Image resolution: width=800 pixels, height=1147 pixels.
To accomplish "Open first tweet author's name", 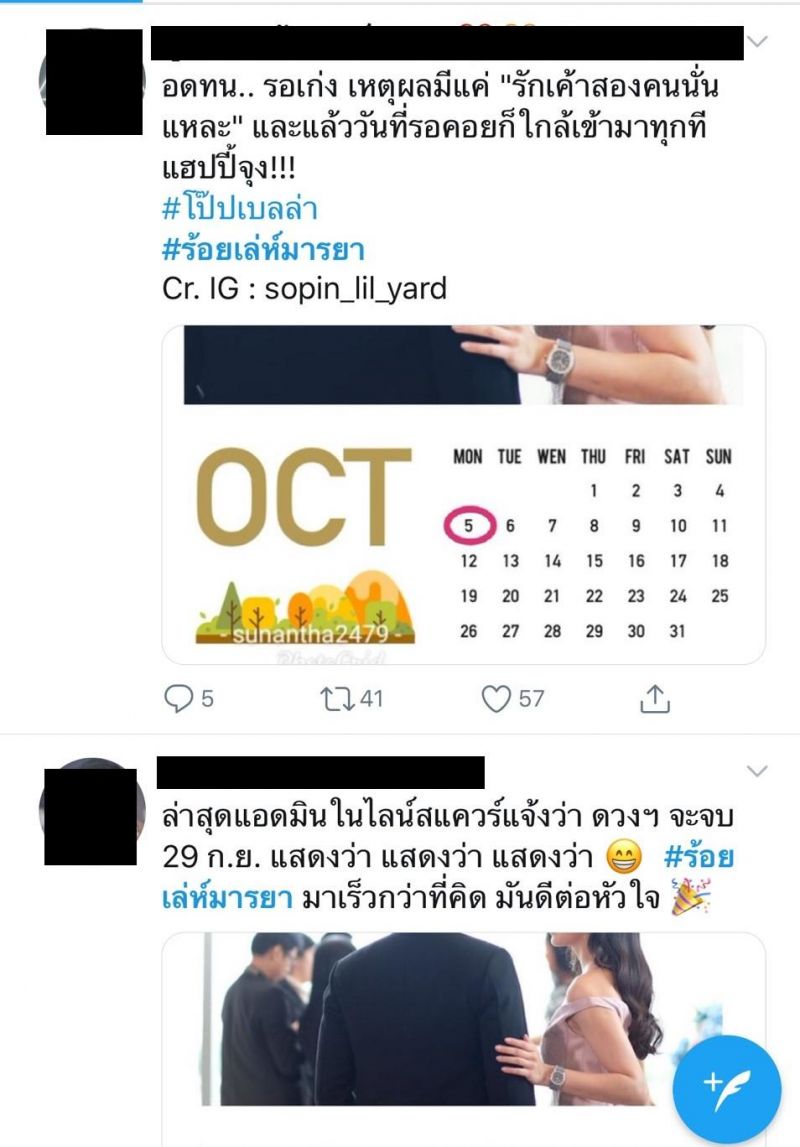I will (447, 42).
